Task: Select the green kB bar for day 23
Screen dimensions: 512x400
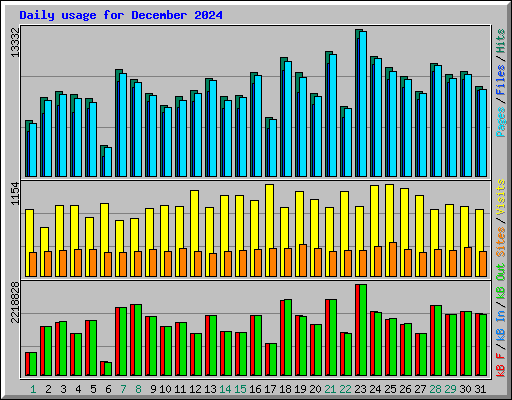Action: click(363, 330)
